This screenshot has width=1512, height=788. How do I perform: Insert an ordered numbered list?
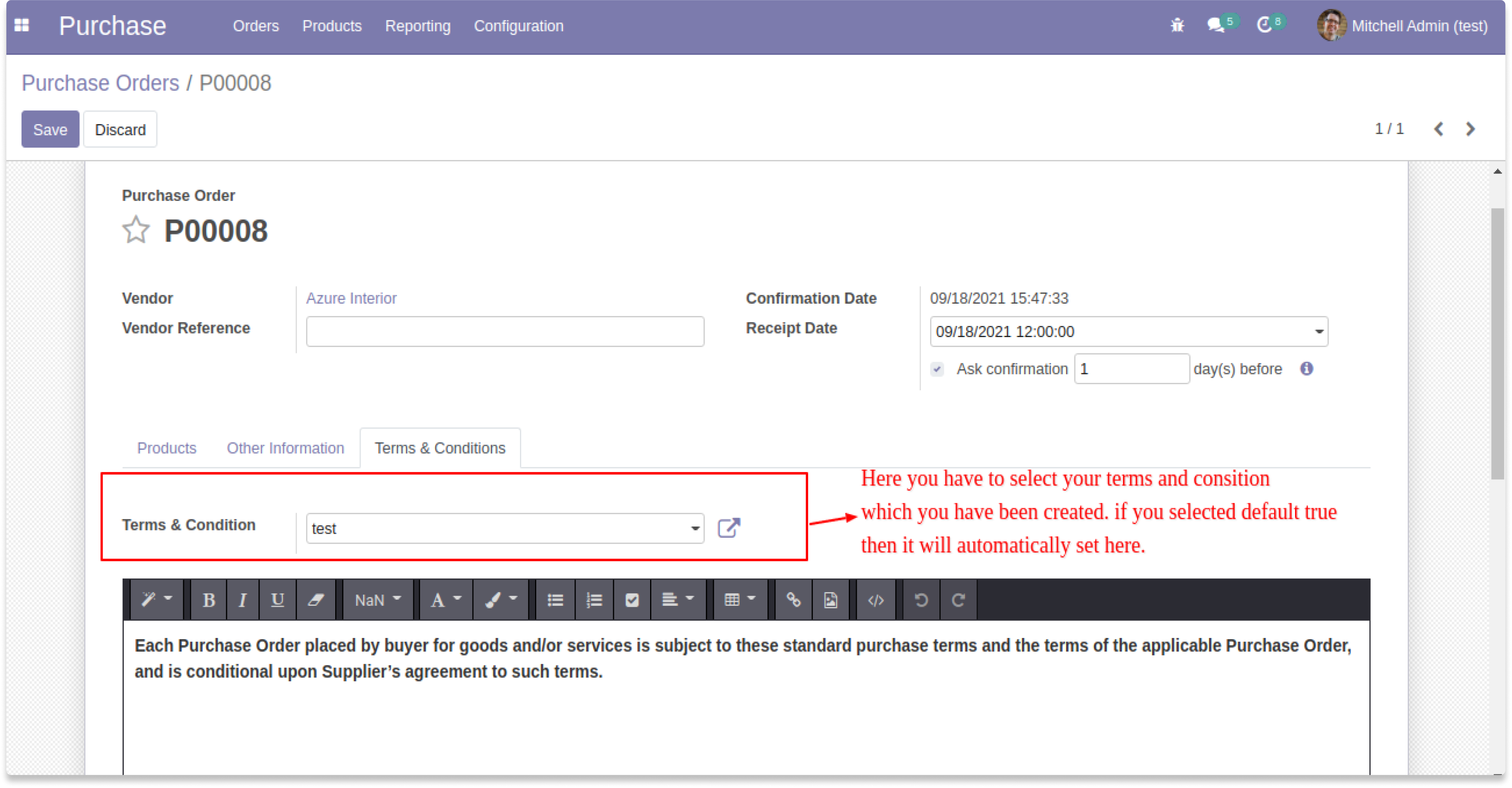(594, 600)
